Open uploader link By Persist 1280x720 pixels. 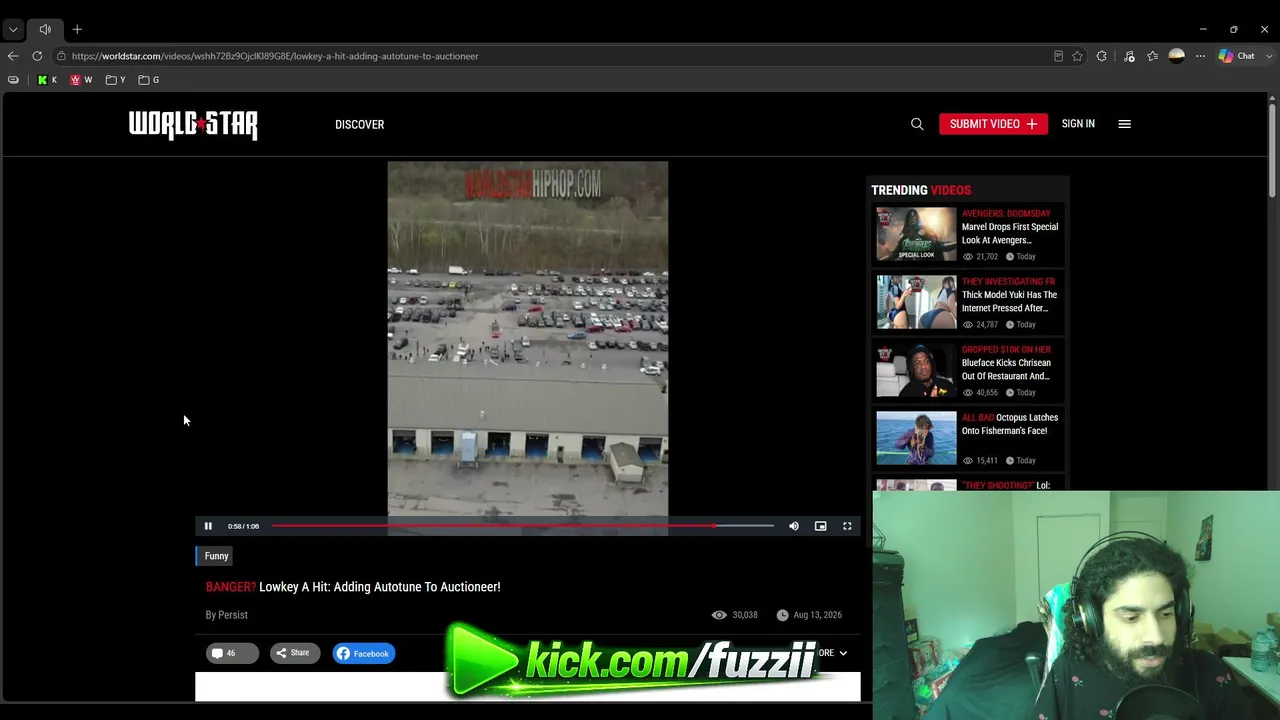226,615
